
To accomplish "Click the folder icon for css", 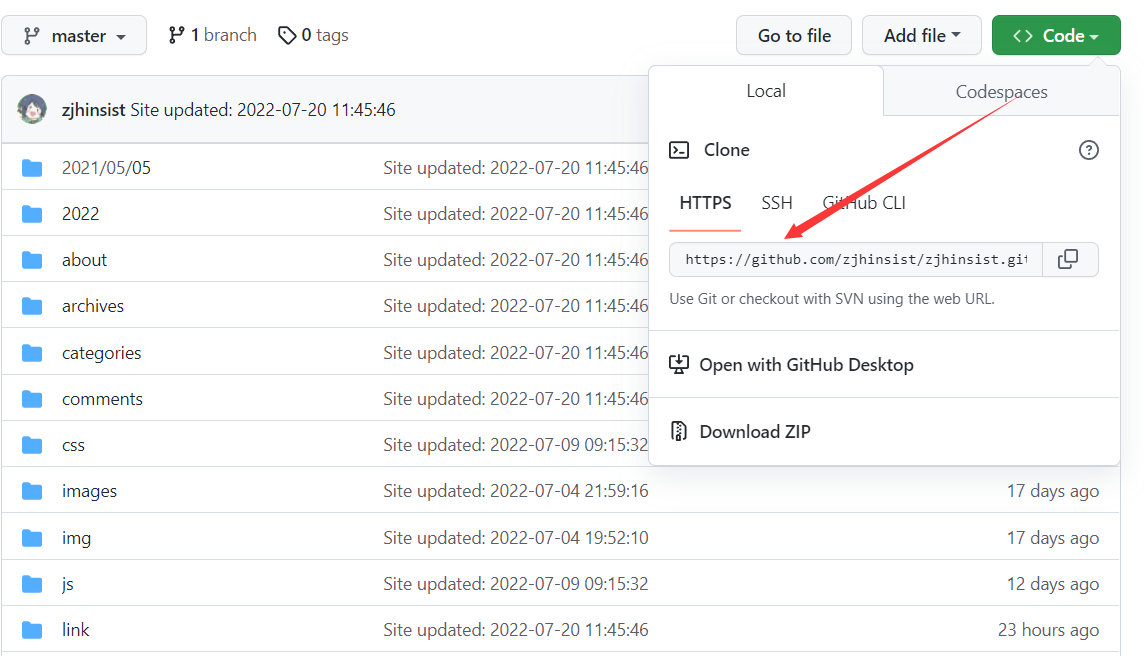I will 32,445.
